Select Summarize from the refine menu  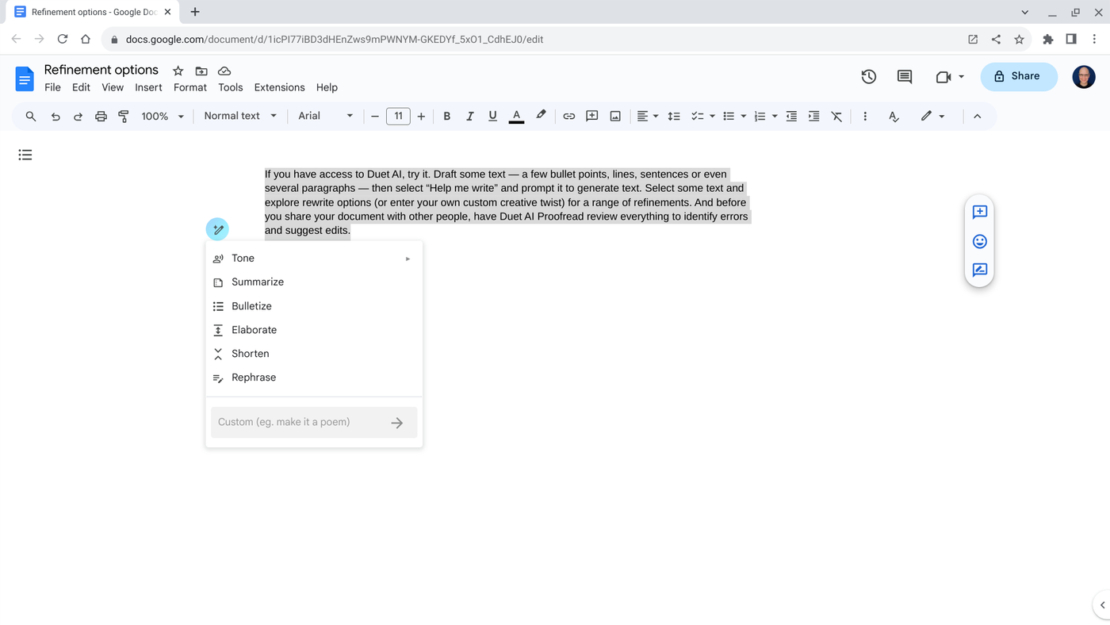coord(257,282)
